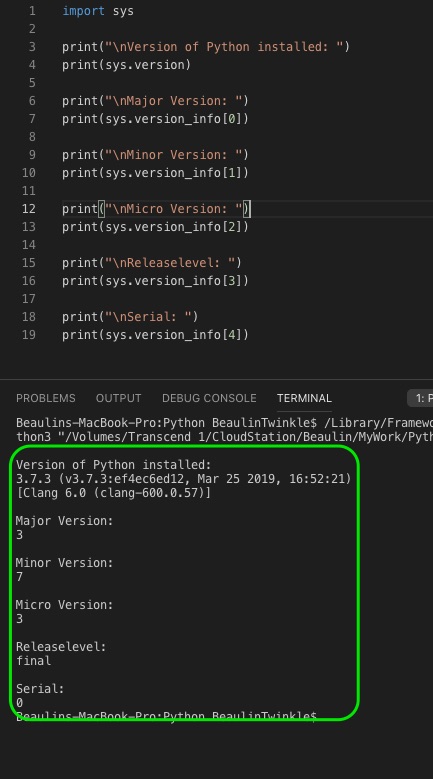This screenshot has height=779, width=433.
Task: Click line number 19 in the gutter
Action: (29, 334)
